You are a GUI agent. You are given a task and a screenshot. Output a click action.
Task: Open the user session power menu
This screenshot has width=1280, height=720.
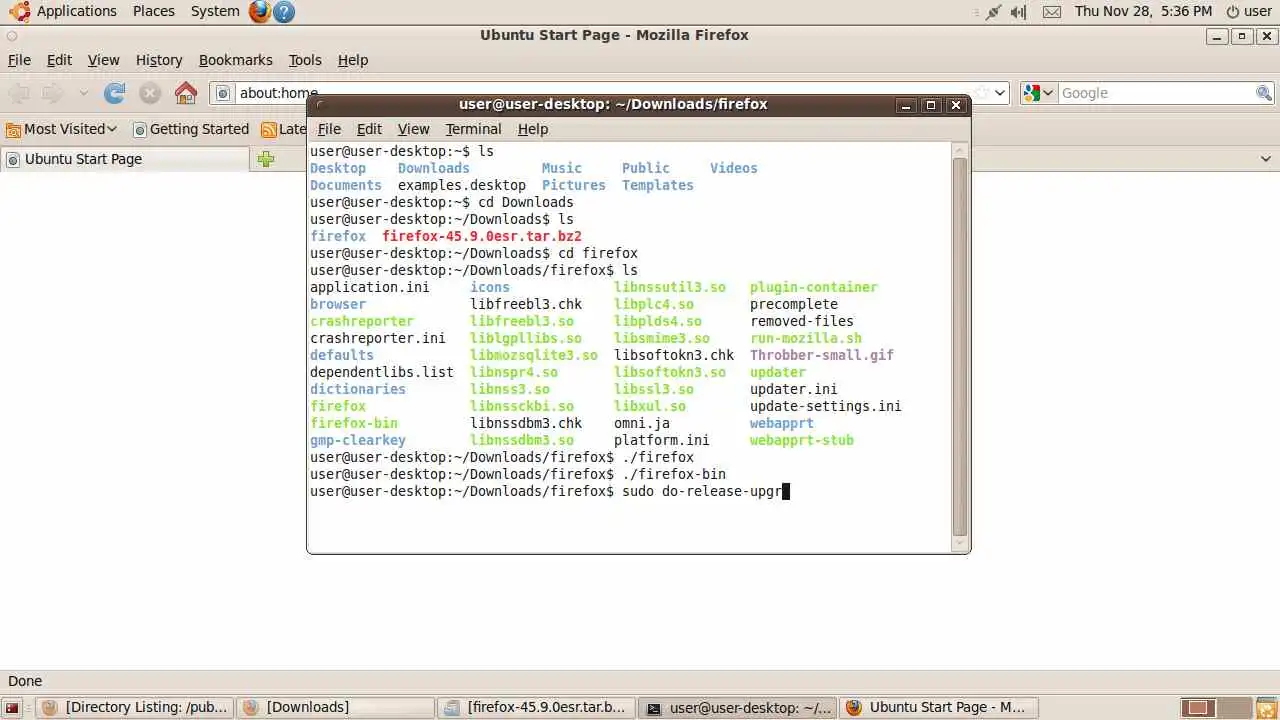[1248, 12]
